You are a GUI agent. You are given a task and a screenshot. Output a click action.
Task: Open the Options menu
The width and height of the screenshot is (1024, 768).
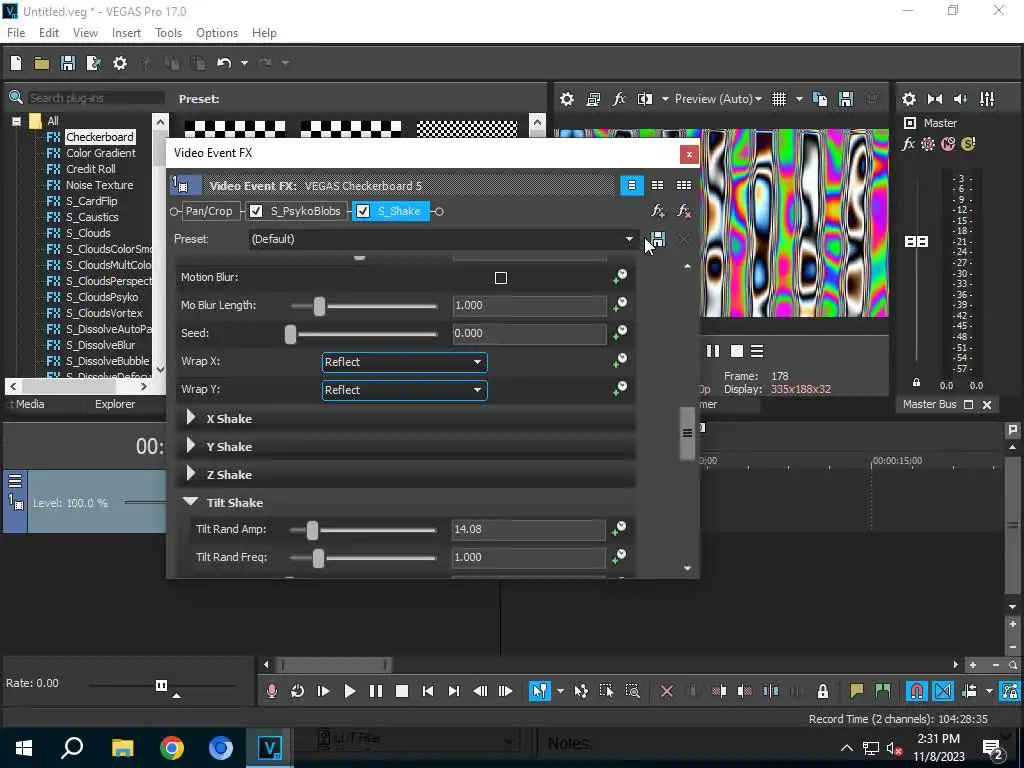(x=217, y=33)
